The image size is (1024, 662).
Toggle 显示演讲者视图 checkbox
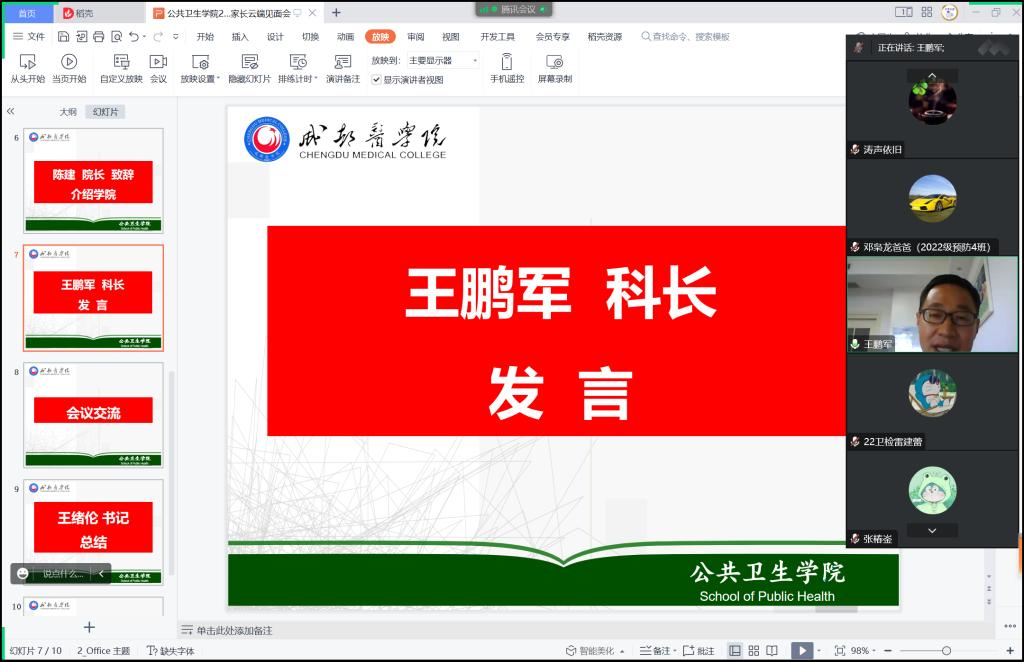pyautogui.click(x=376, y=80)
